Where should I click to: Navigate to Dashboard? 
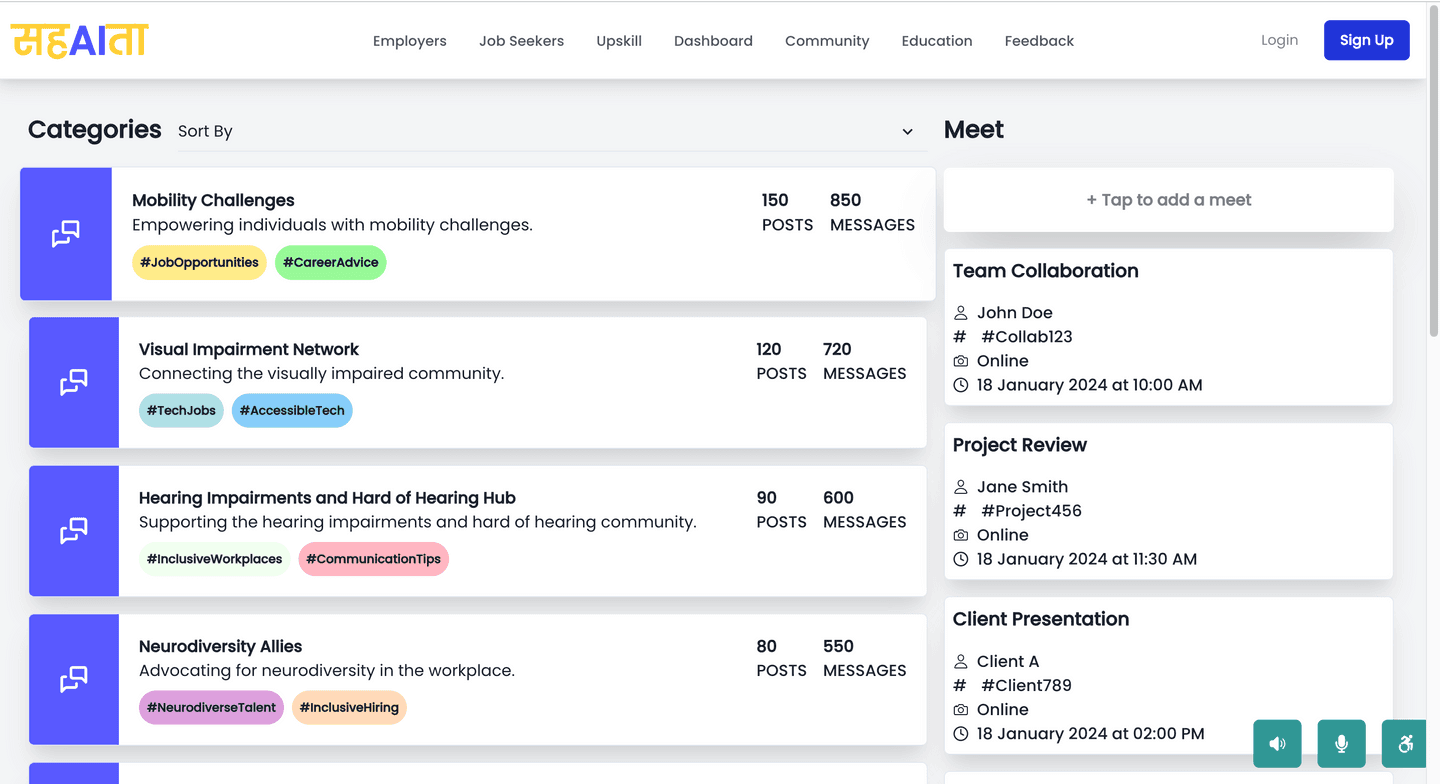(713, 41)
